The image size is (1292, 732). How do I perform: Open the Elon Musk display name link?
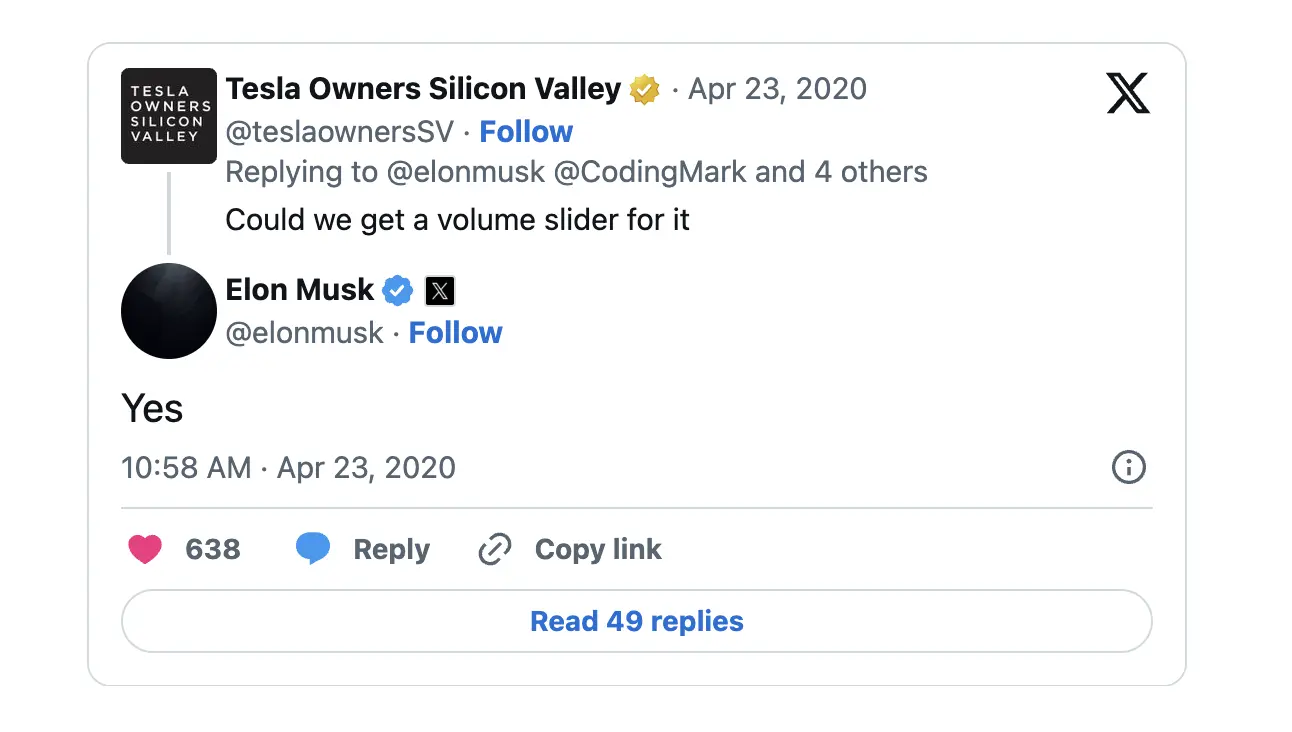[x=300, y=290]
